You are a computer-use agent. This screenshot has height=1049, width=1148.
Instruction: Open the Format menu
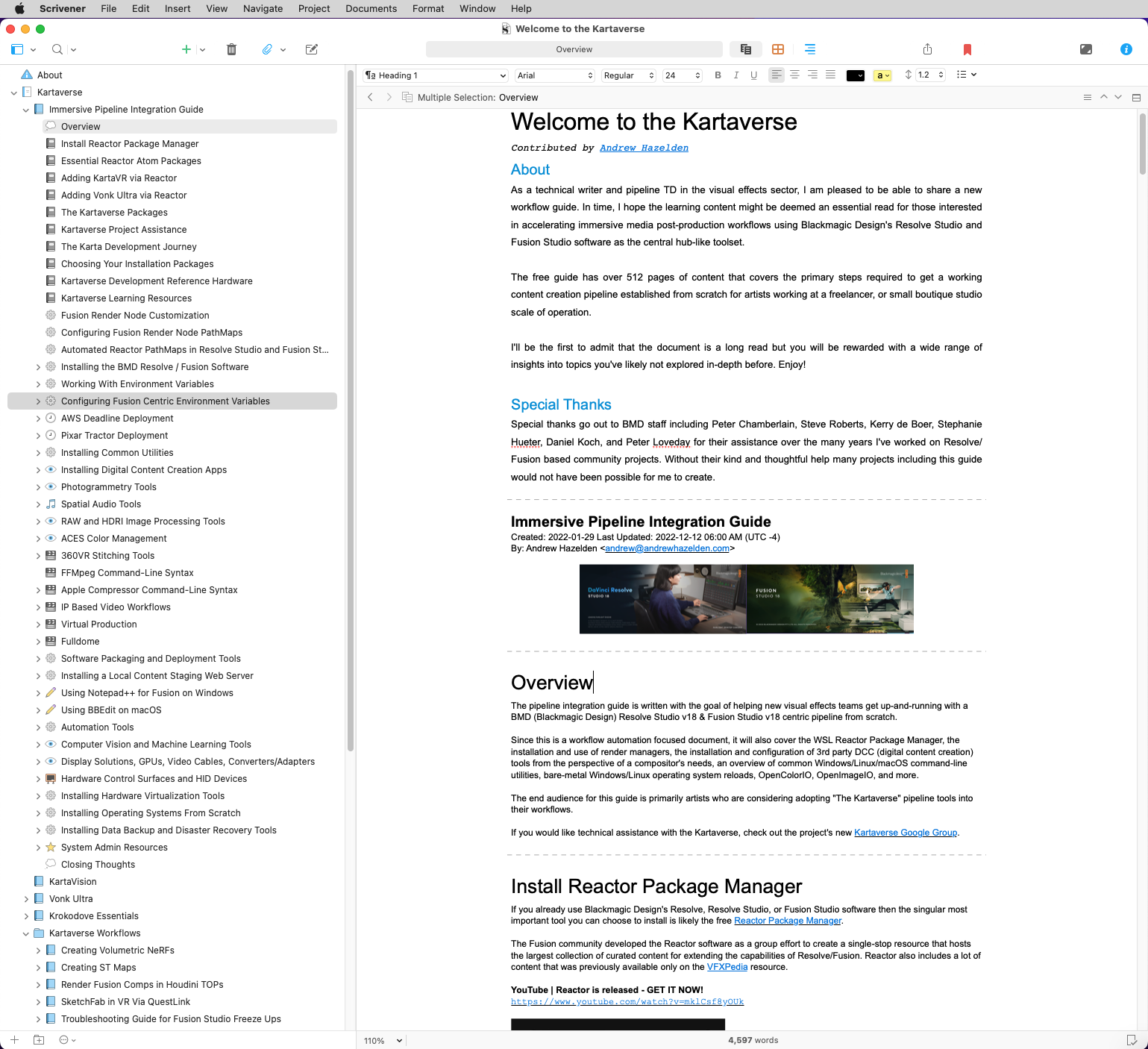click(428, 8)
